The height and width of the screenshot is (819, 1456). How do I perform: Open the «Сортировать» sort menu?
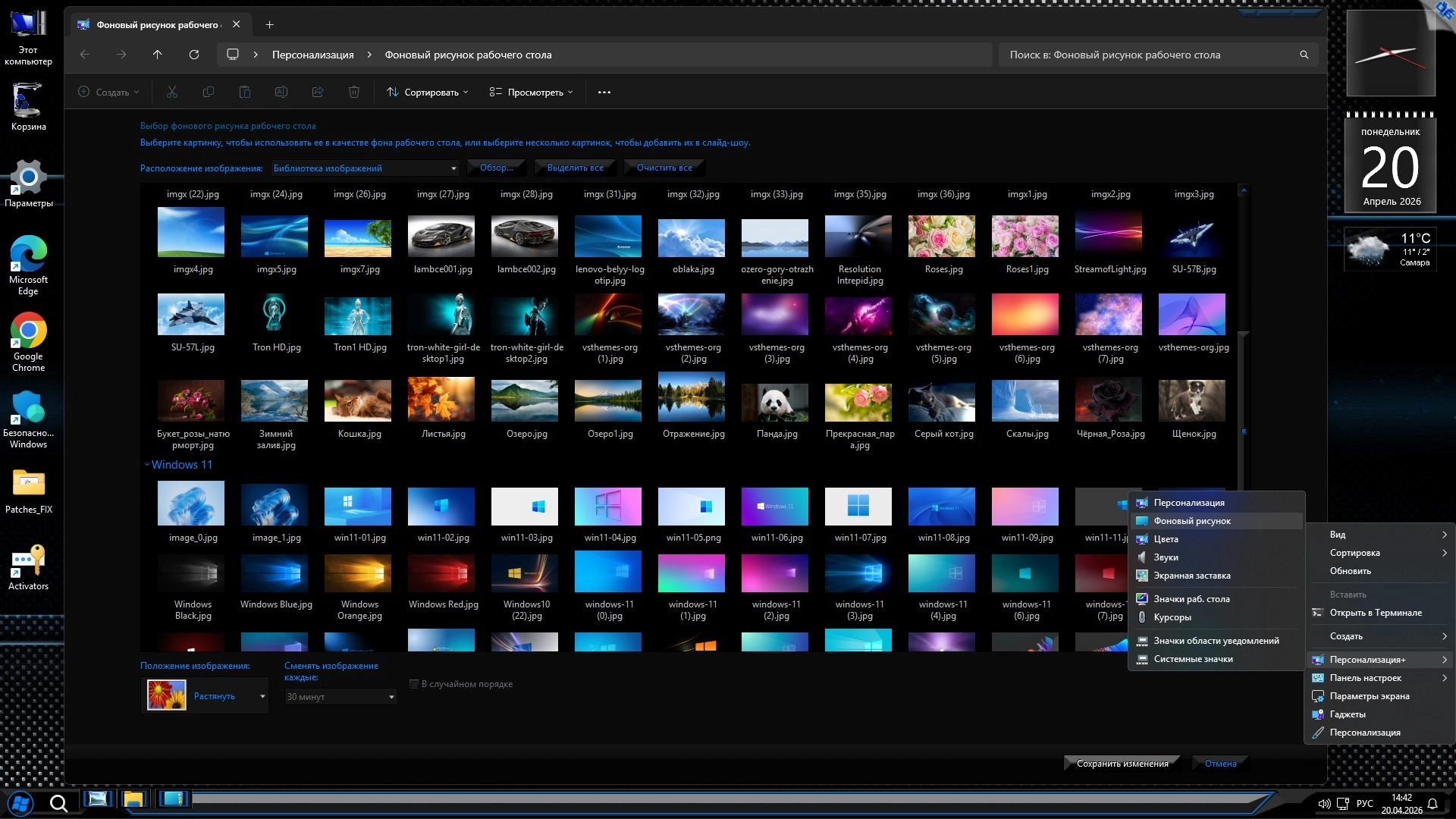point(428,93)
